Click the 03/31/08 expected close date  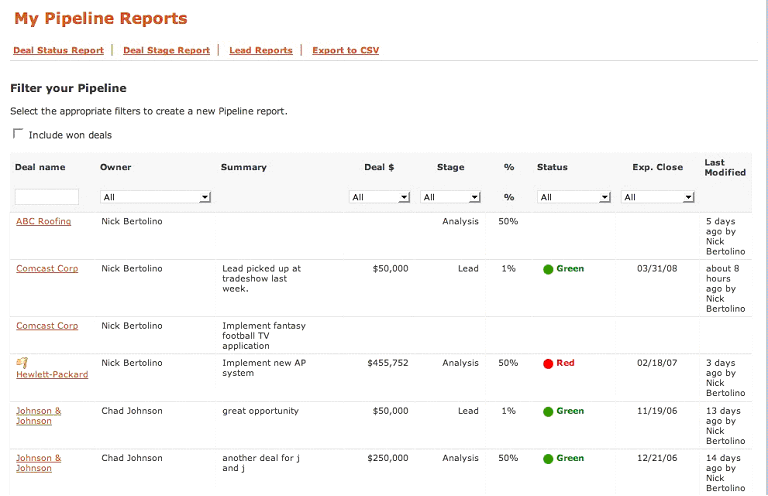[x=657, y=268]
